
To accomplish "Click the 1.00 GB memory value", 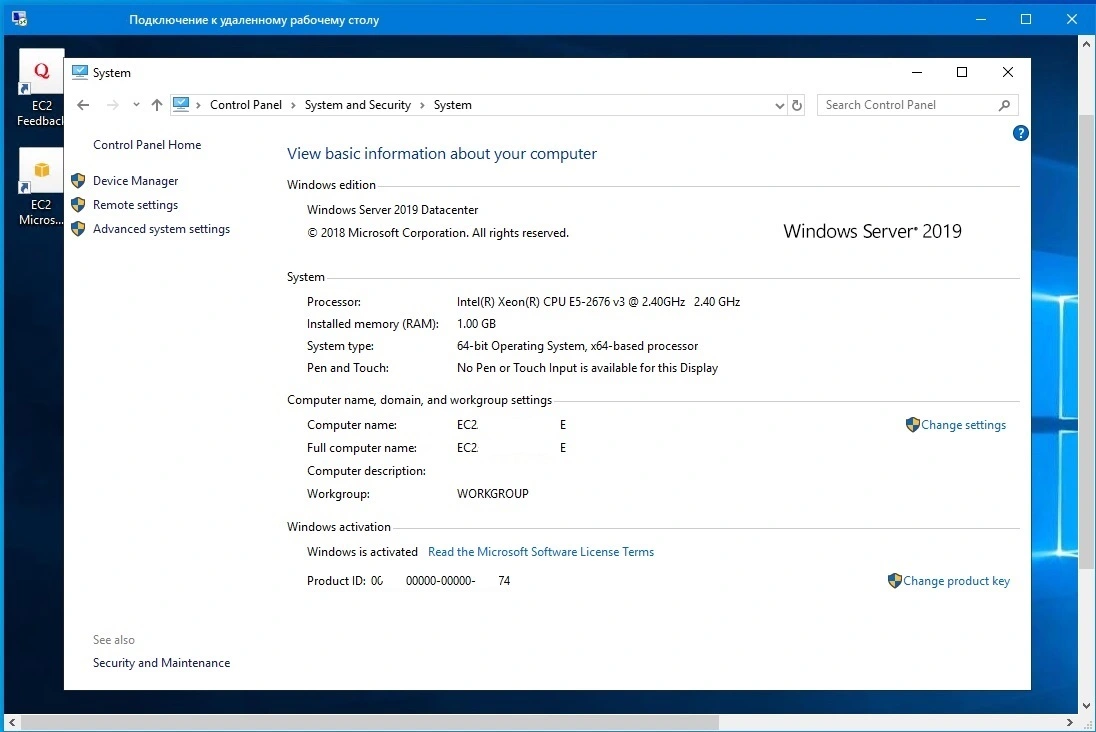I will click(476, 324).
